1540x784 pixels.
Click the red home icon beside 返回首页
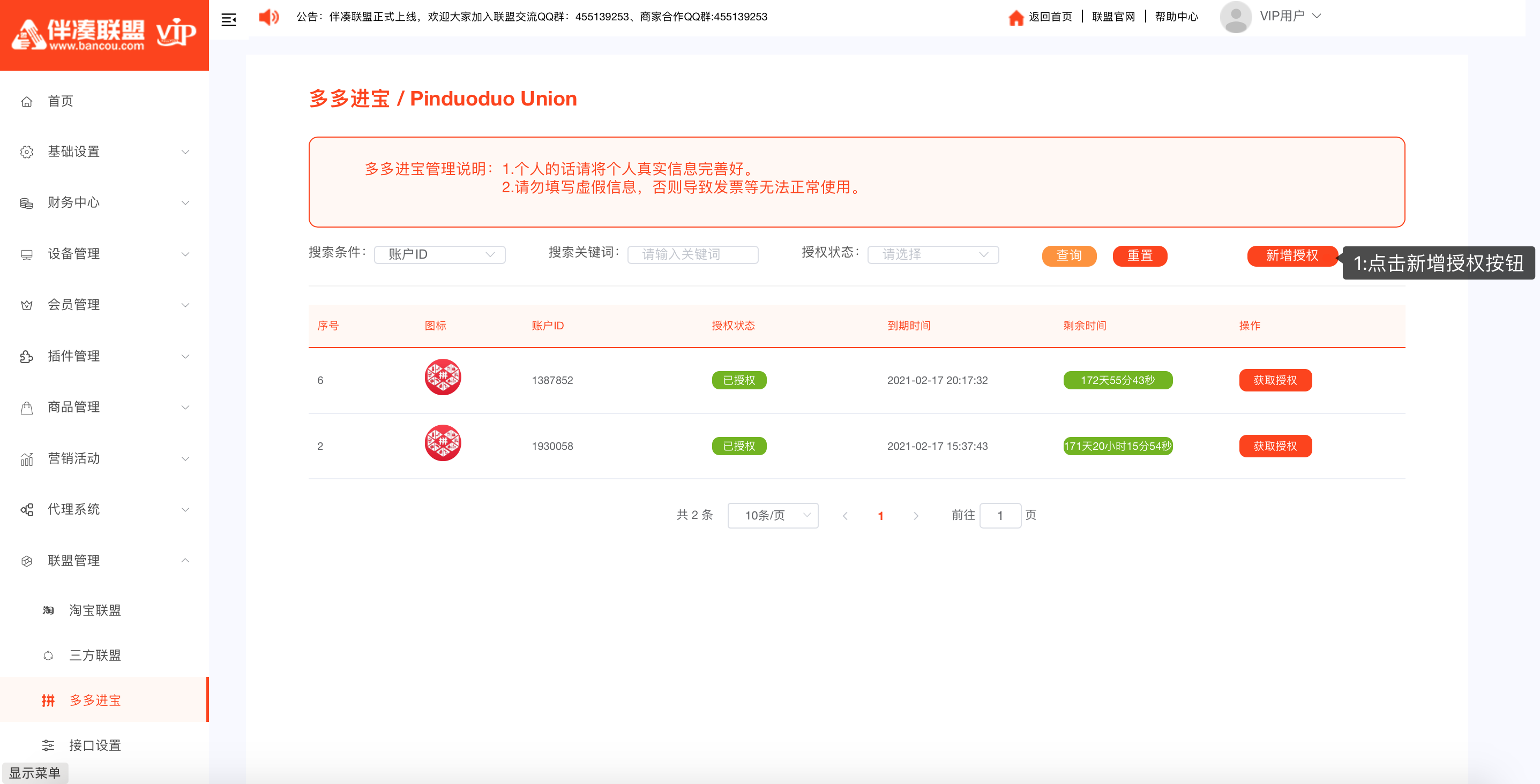[x=1016, y=17]
